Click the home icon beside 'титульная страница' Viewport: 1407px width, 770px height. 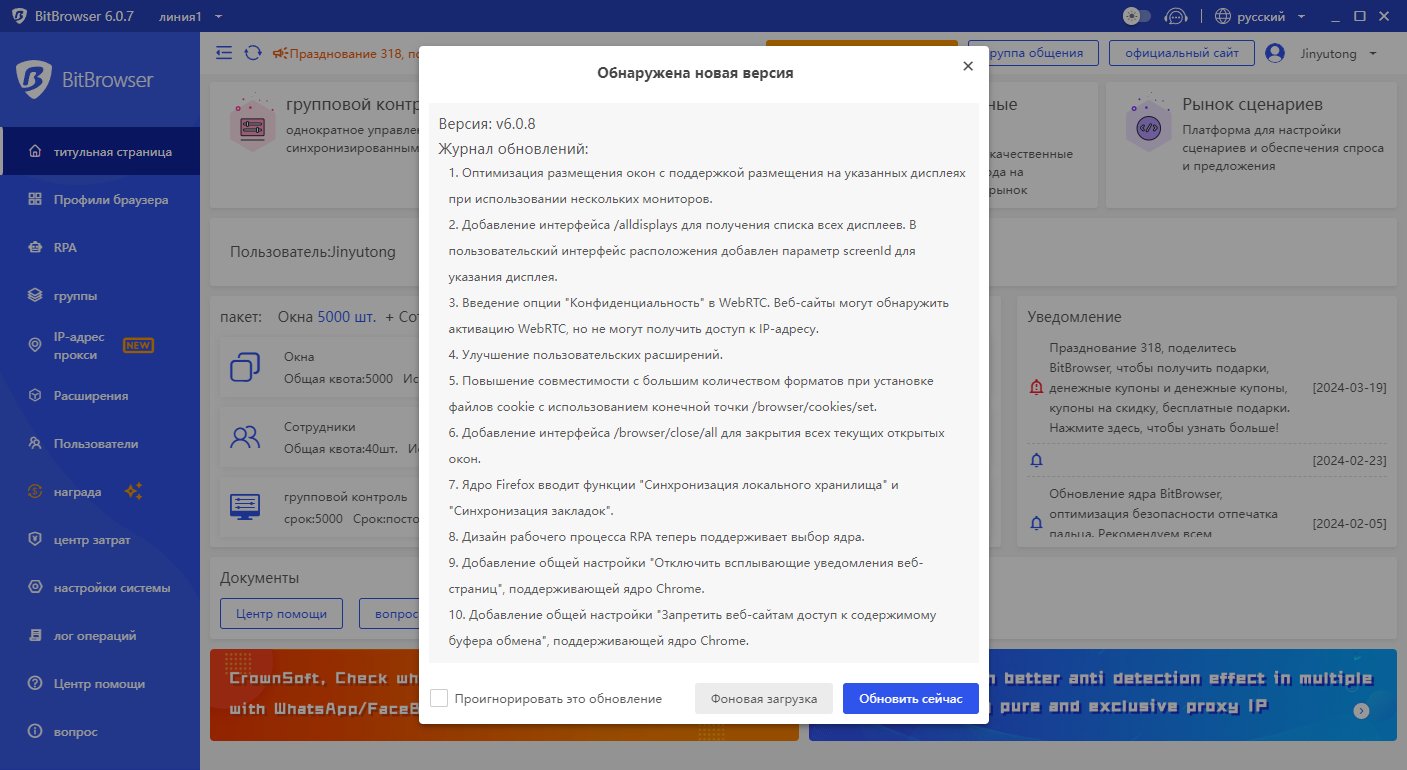[x=35, y=152]
